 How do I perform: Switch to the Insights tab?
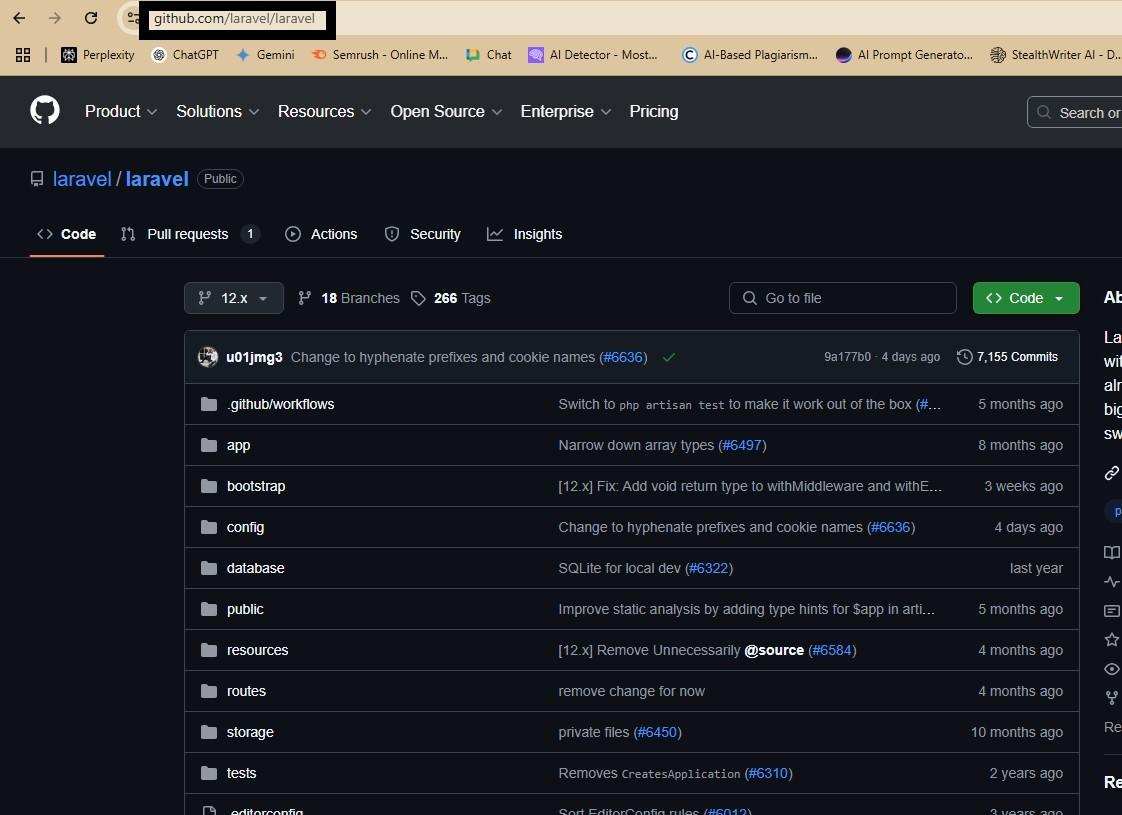pos(525,234)
